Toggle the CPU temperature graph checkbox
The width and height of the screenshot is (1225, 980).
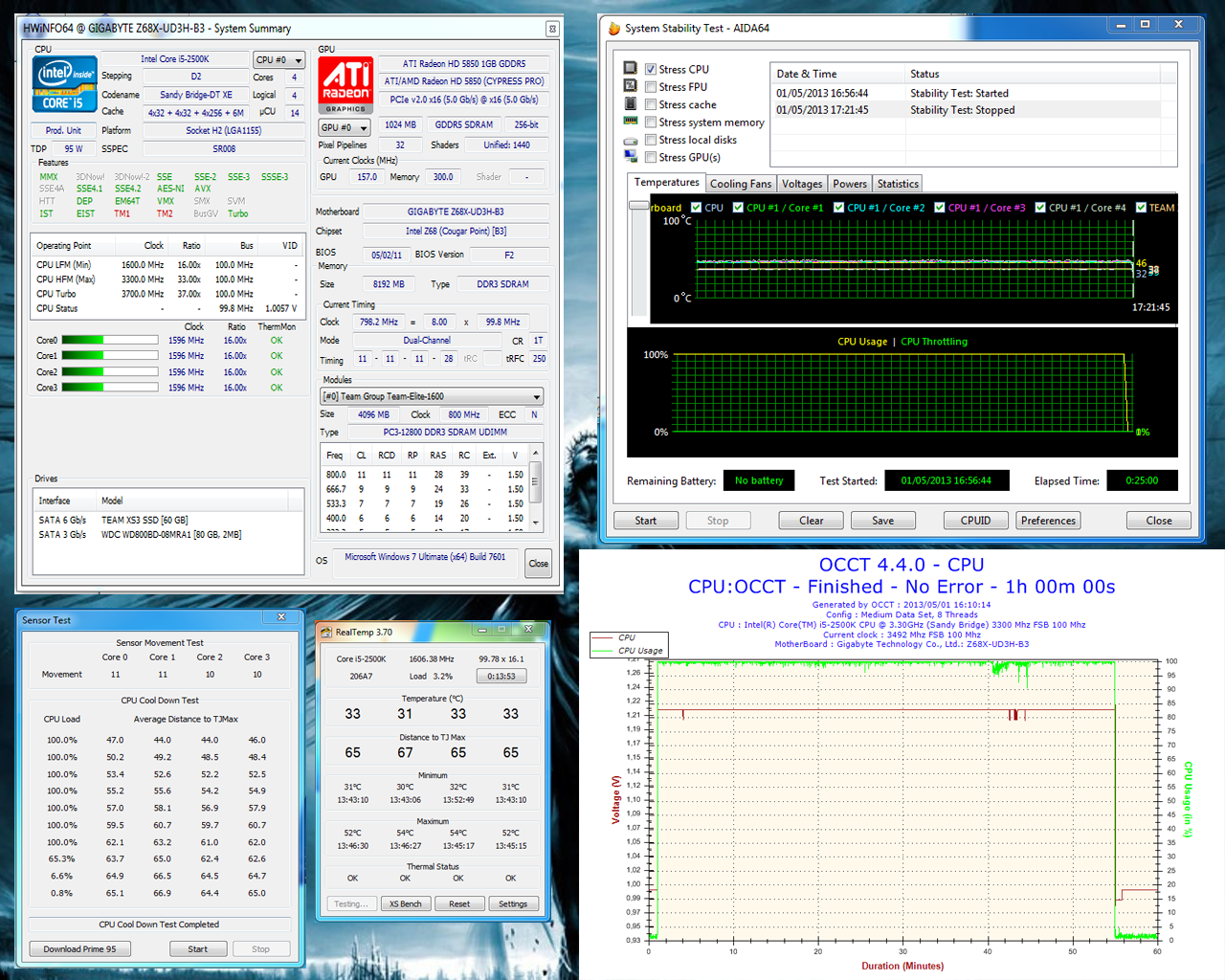click(x=696, y=207)
